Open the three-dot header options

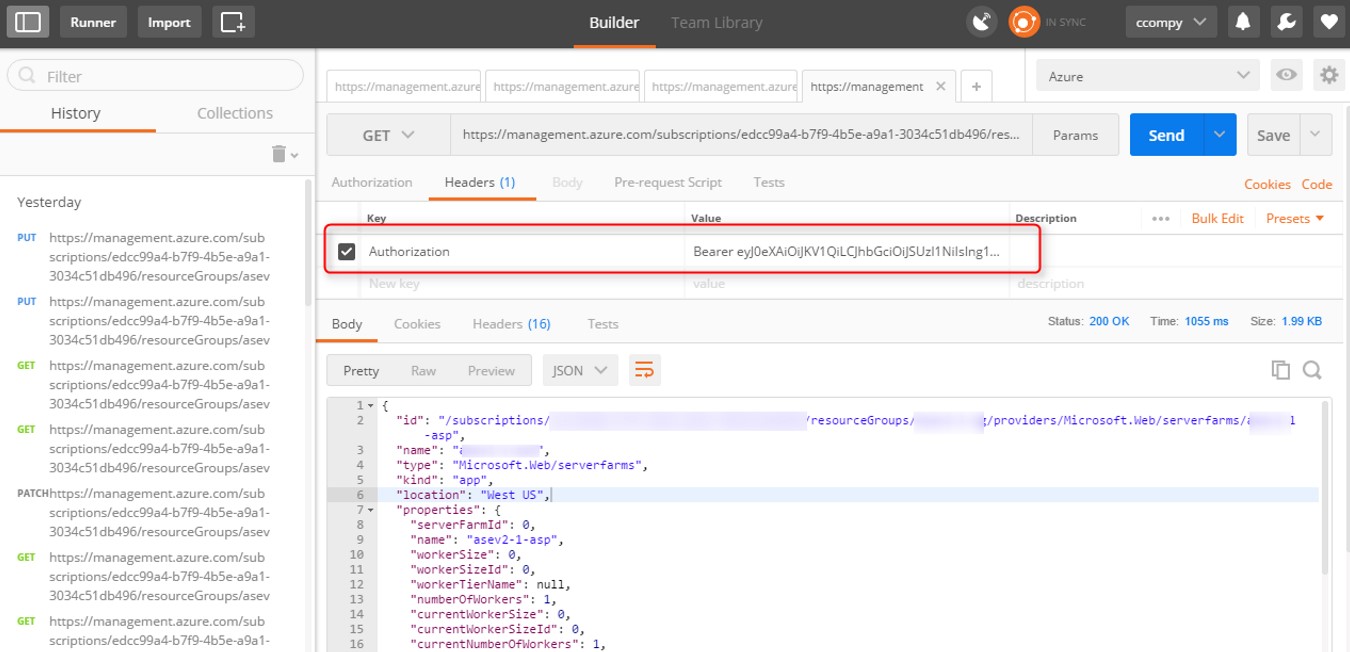pyautogui.click(x=1160, y=218)
